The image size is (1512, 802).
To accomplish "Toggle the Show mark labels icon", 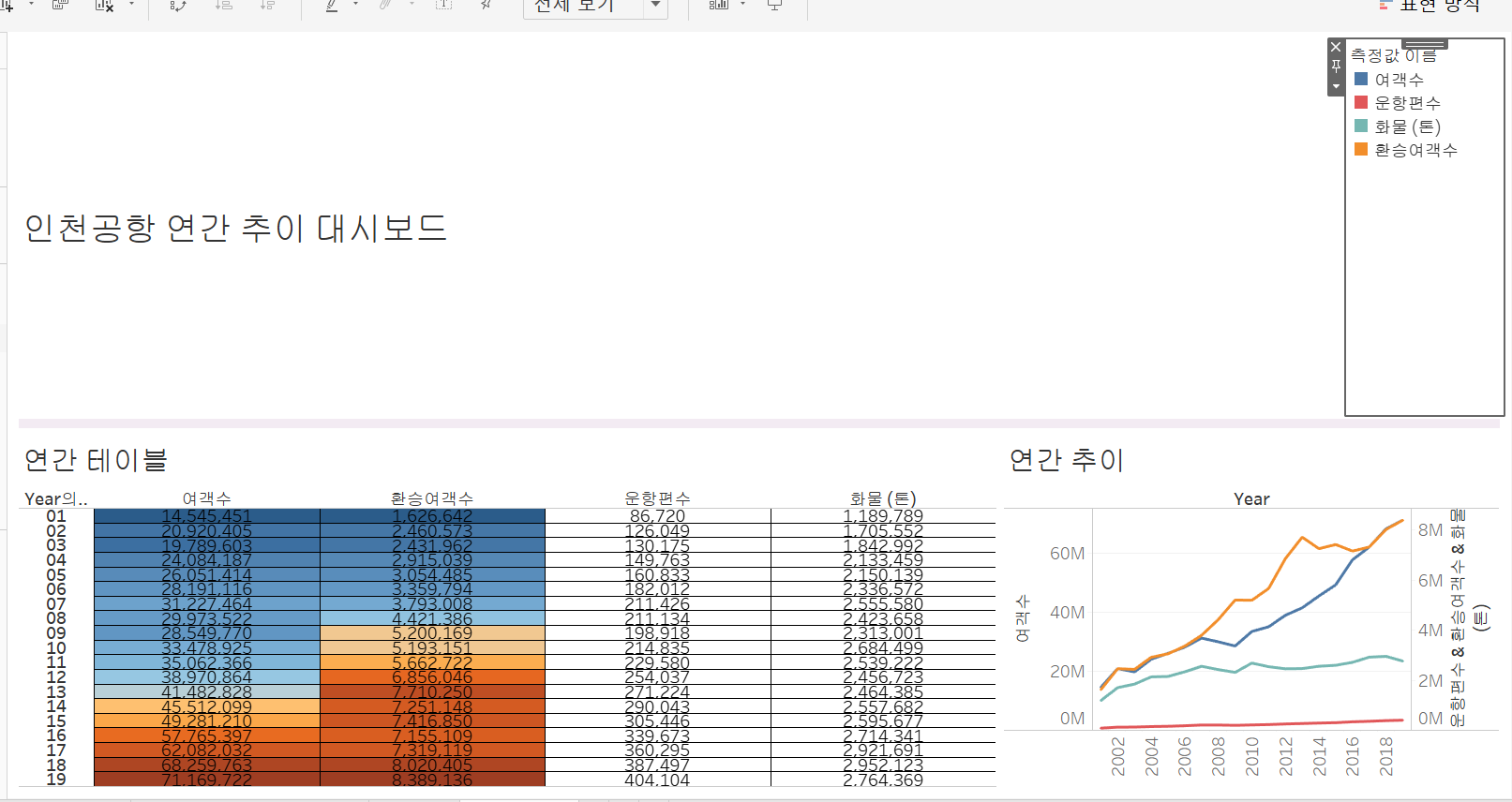I will point(443,5).
